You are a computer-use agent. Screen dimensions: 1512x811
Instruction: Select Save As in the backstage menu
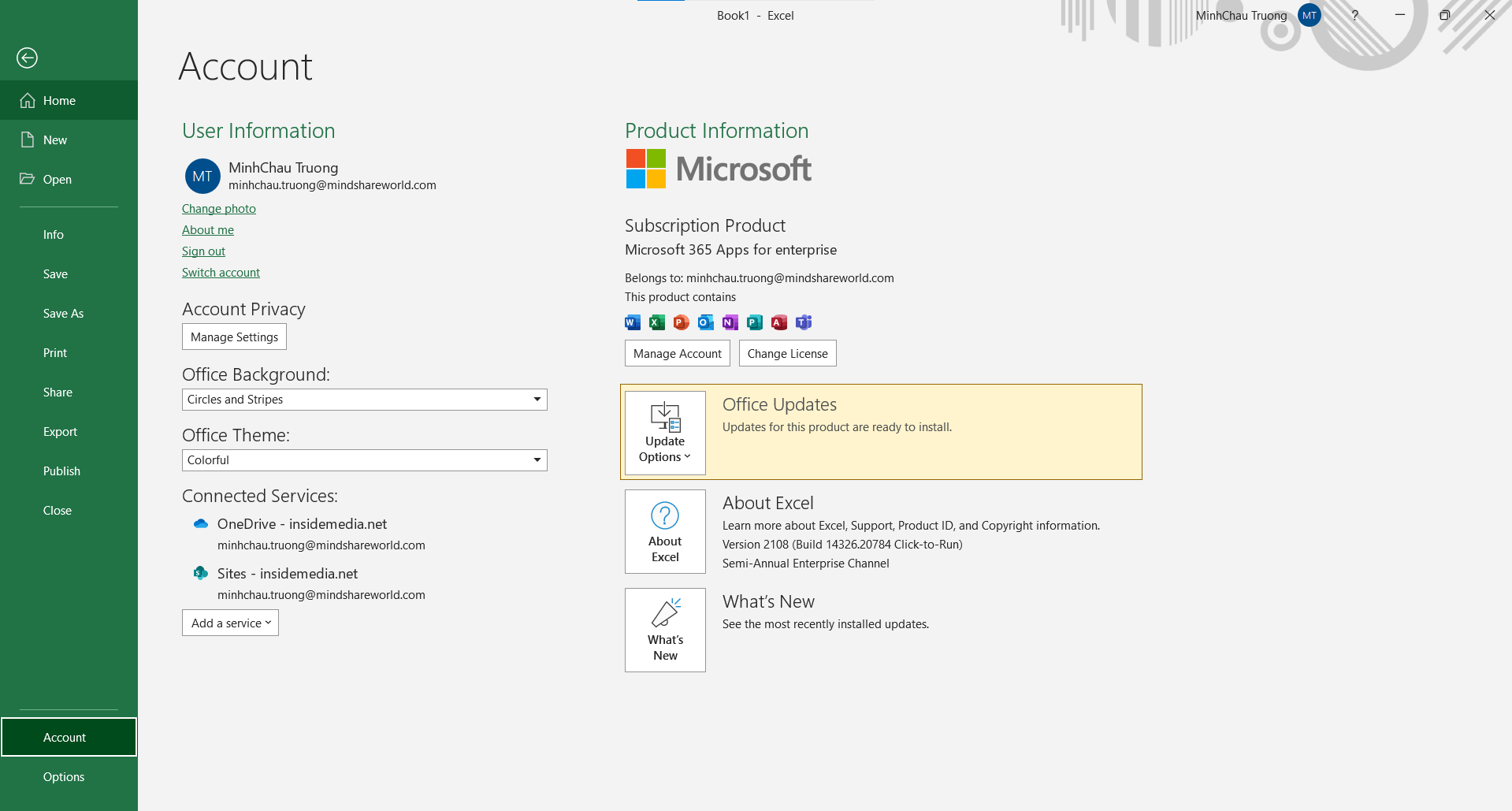pyautogui.click(x=69, y=313)
